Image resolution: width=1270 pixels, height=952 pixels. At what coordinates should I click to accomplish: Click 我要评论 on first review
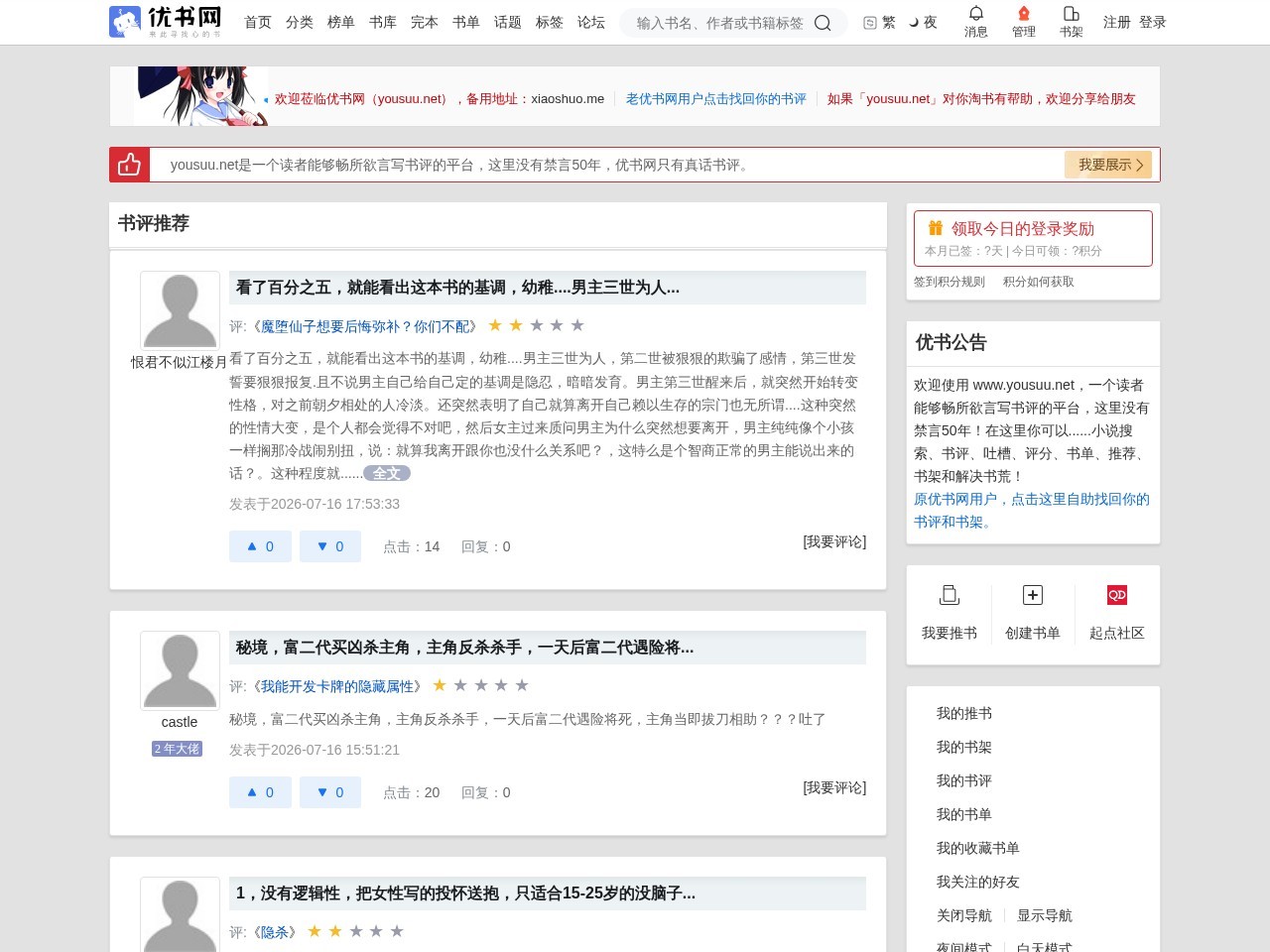834,541
